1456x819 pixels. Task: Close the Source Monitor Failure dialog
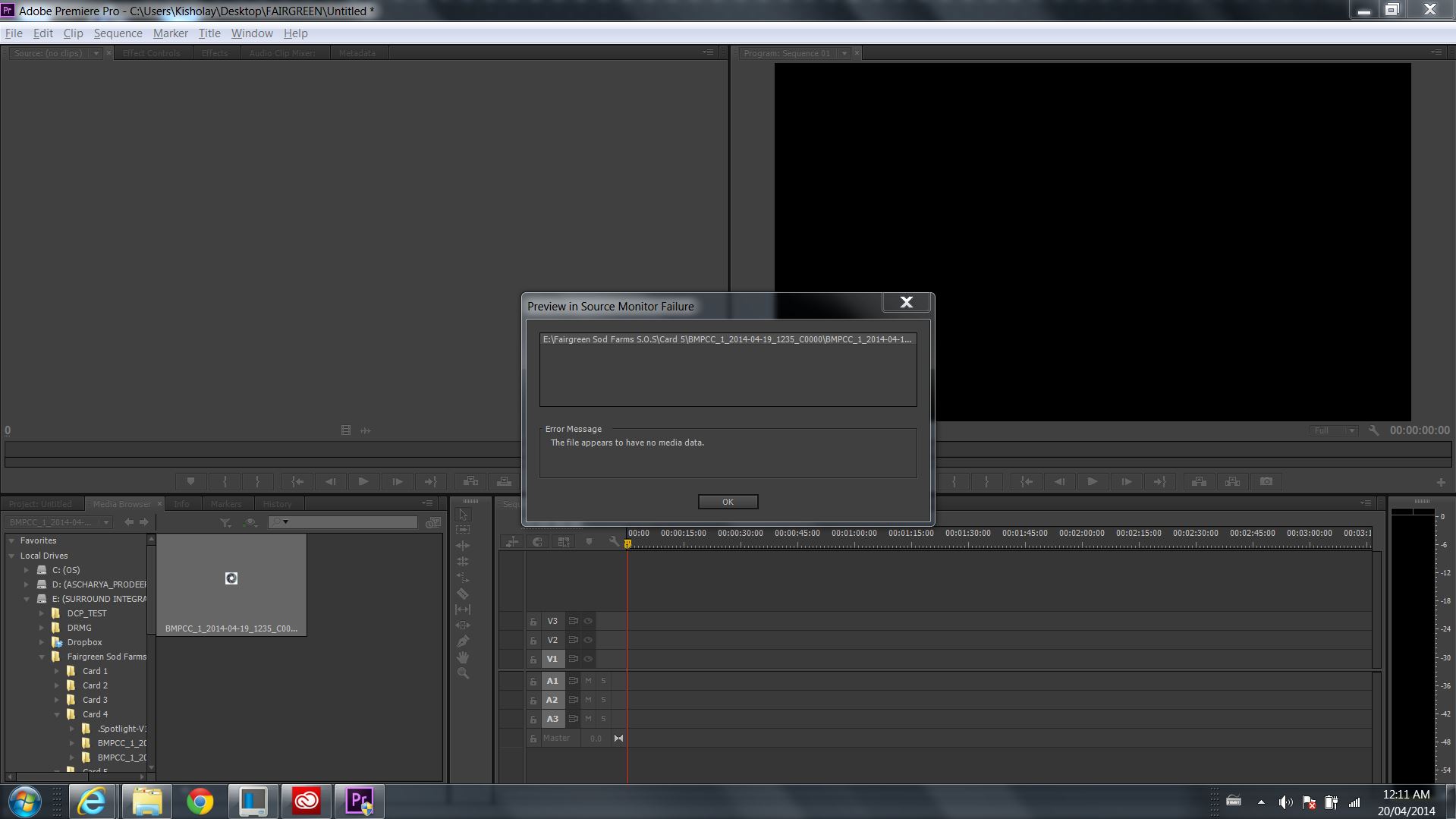(x=907, y=302)
